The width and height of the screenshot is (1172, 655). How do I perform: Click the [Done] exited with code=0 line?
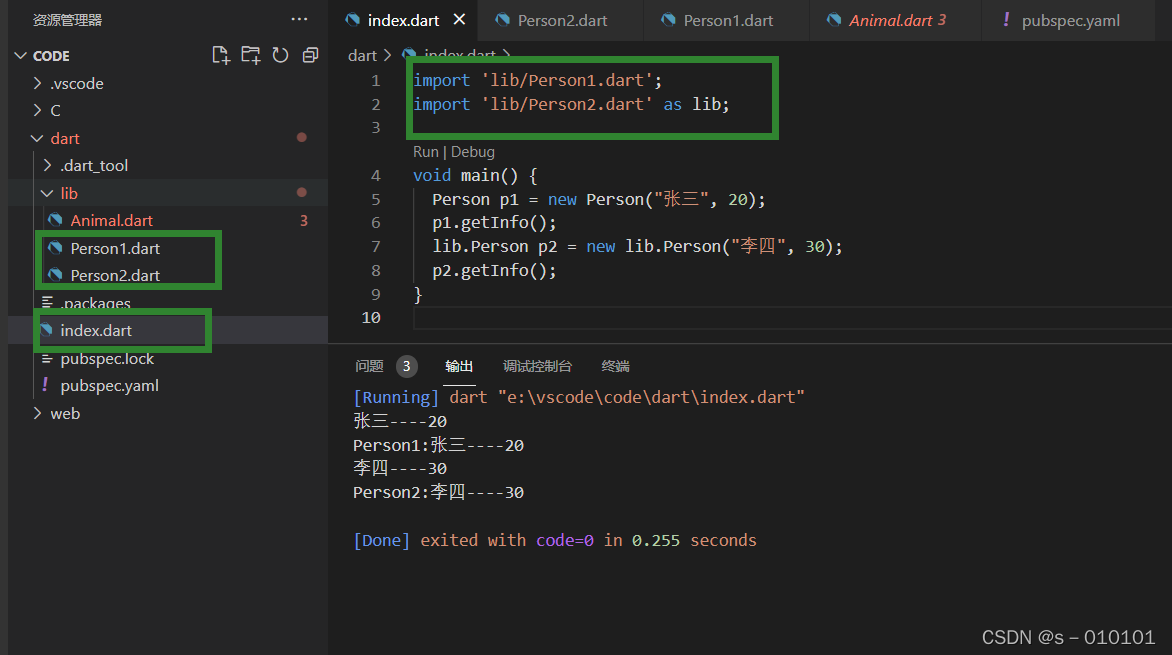[555, 541]
